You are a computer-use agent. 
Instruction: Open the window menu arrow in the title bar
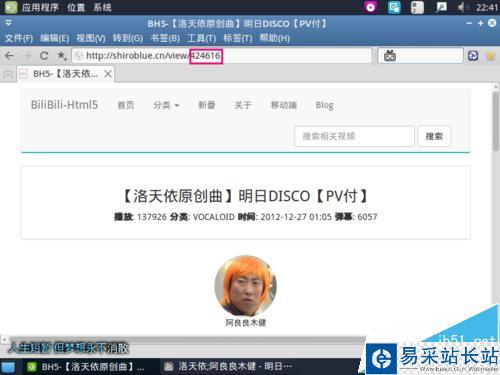tap(8, 23)
